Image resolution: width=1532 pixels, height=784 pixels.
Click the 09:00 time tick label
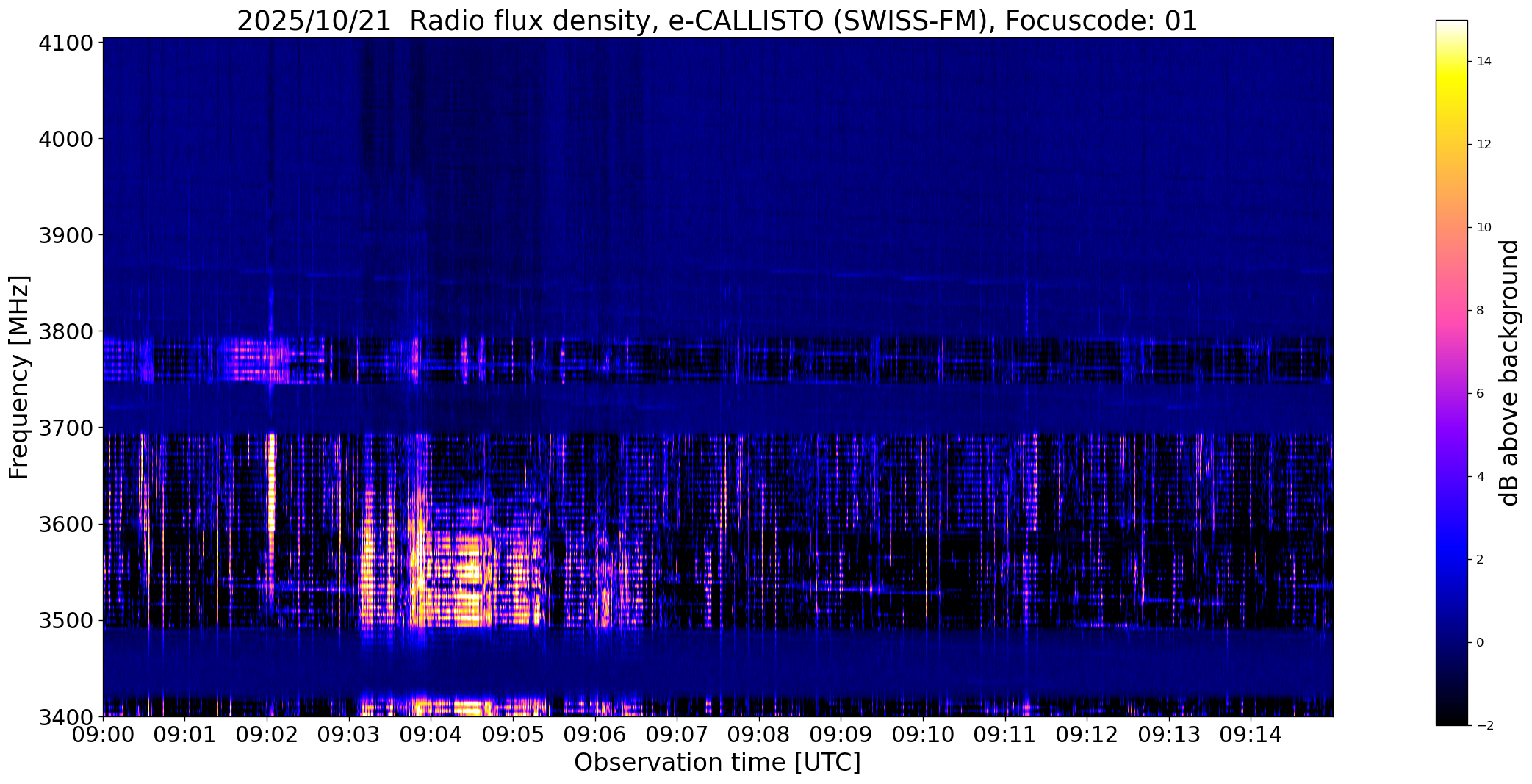103,734
